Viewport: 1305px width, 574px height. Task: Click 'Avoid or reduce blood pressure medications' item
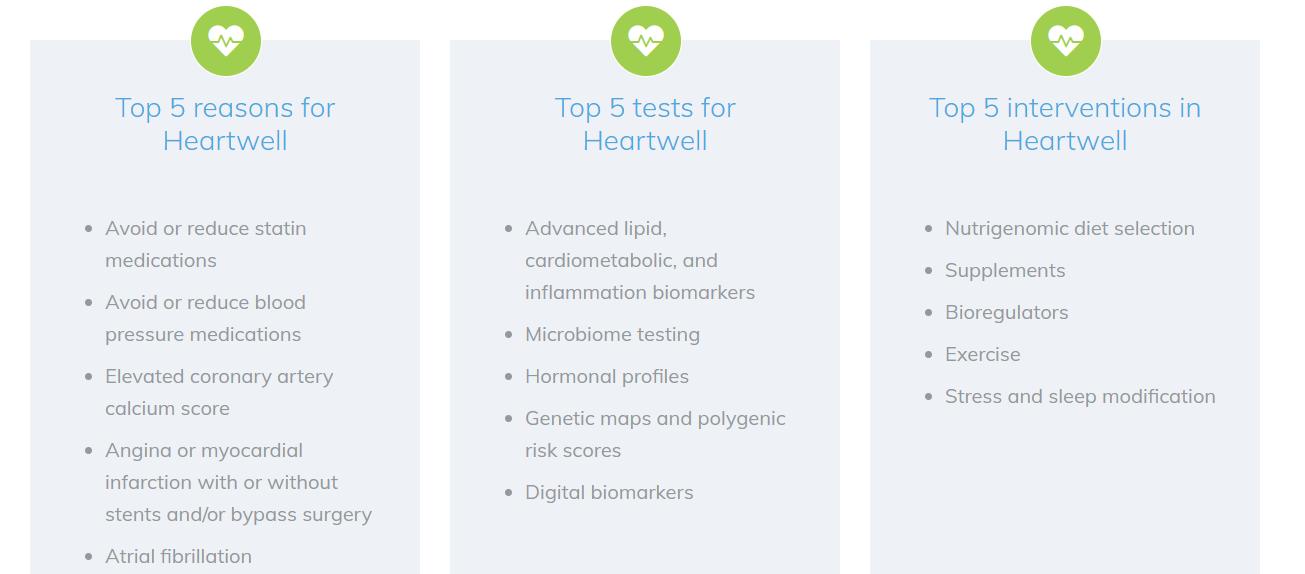pos(205,318)
